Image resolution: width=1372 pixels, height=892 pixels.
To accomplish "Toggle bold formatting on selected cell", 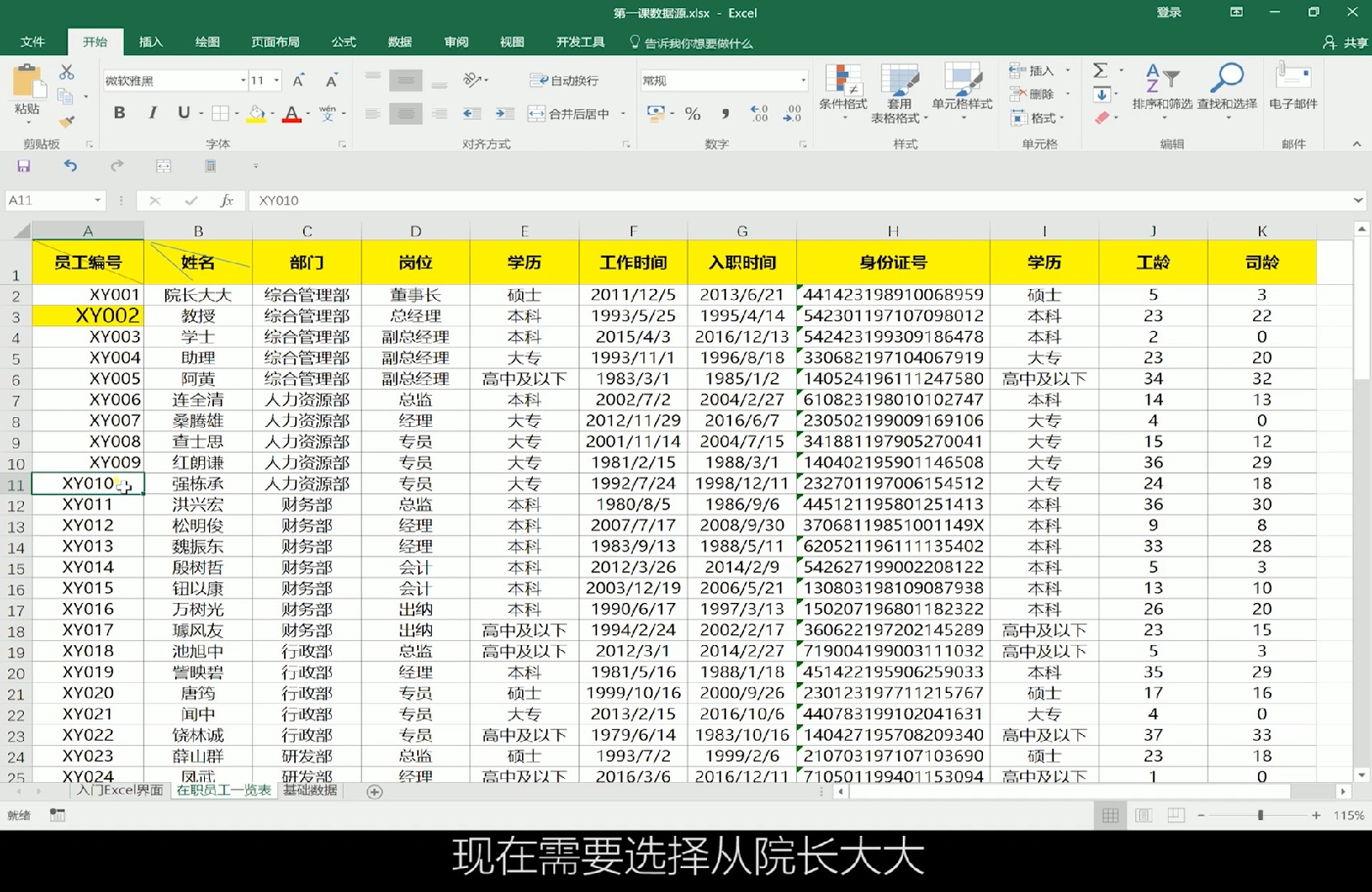I will tap(119, 113).
